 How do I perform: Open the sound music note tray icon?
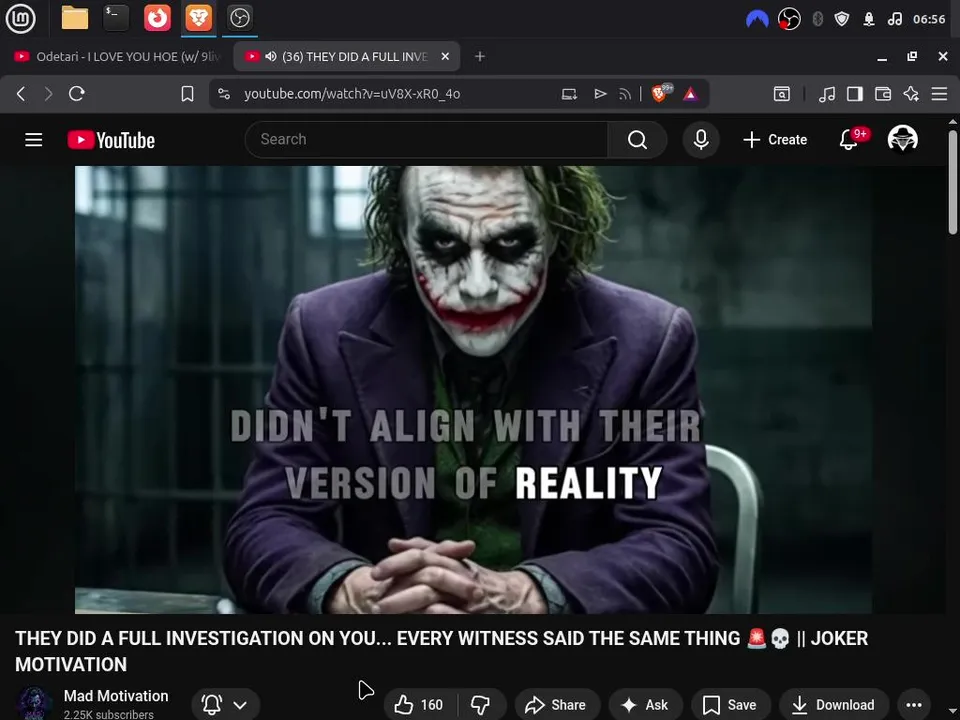click(894, 20)
